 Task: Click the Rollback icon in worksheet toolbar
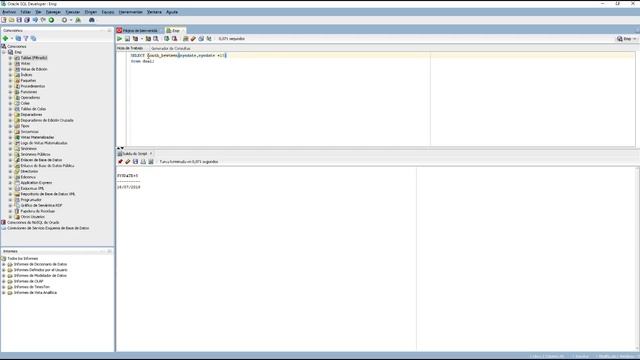pos(174,39)
